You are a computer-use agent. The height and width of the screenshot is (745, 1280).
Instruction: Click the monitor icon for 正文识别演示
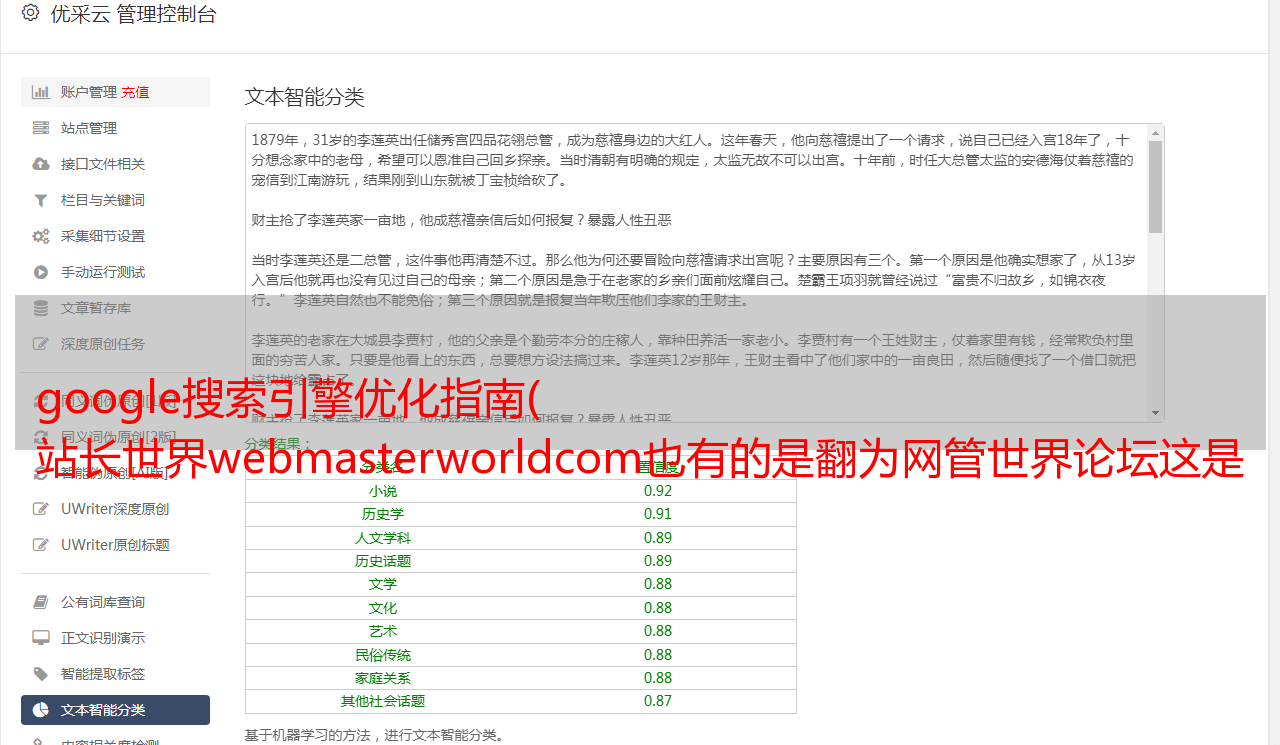(x=41, y=638)
